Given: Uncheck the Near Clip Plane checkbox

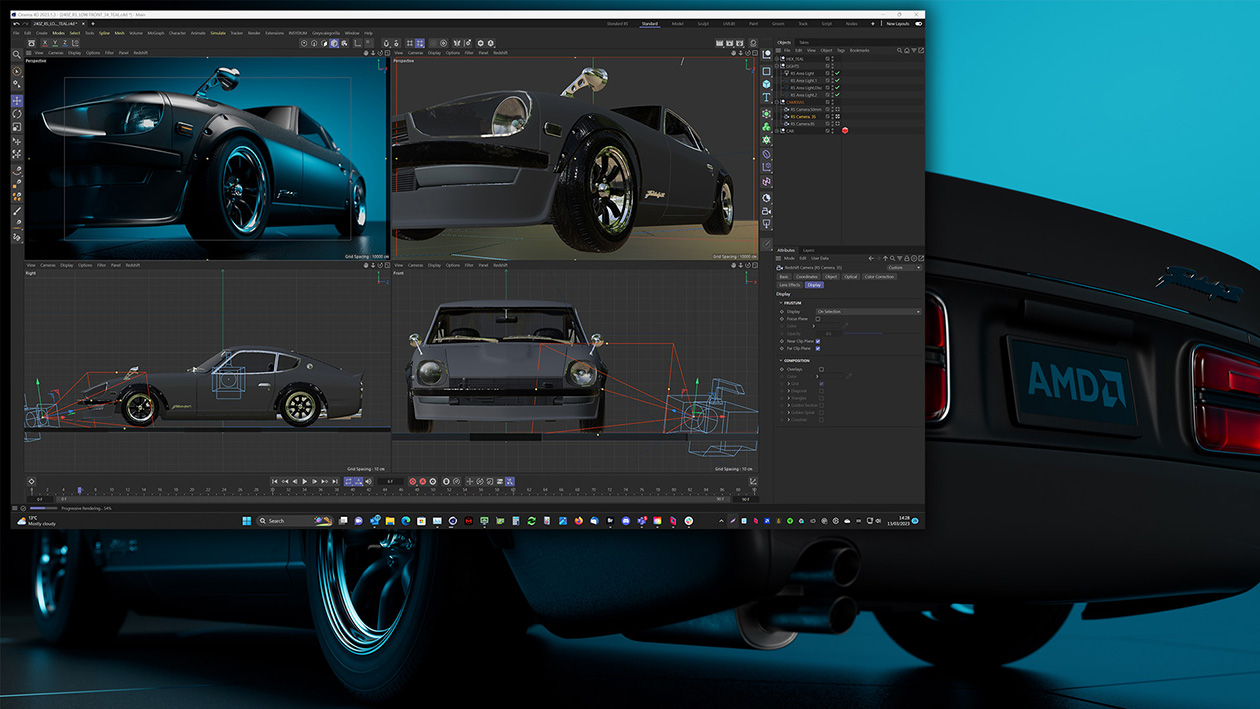Looking at the screenshot, I should 818,341.
